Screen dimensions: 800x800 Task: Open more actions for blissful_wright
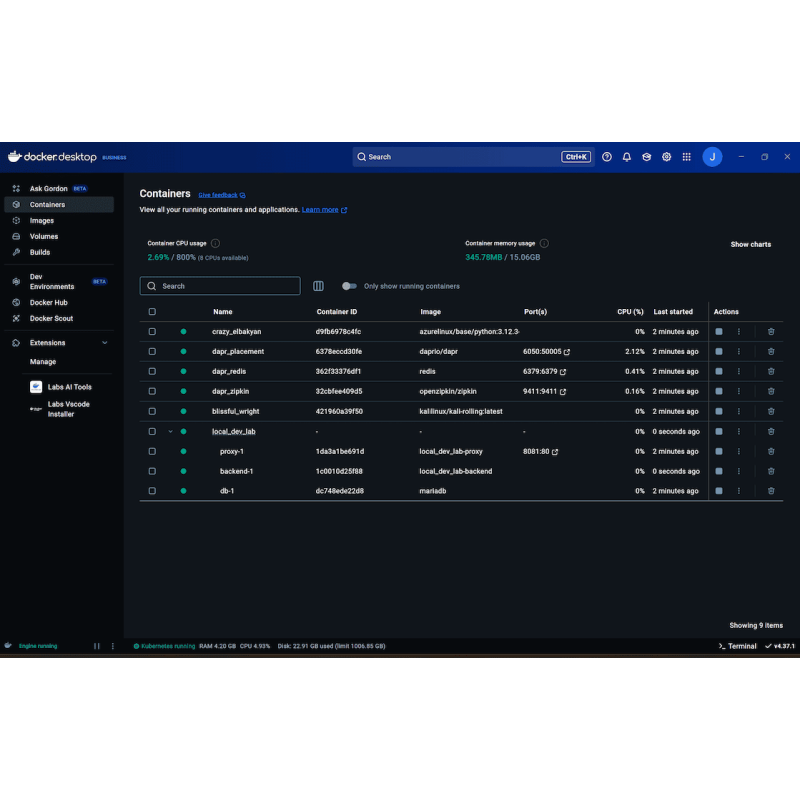pyautogui.click(x=738, y=411)
